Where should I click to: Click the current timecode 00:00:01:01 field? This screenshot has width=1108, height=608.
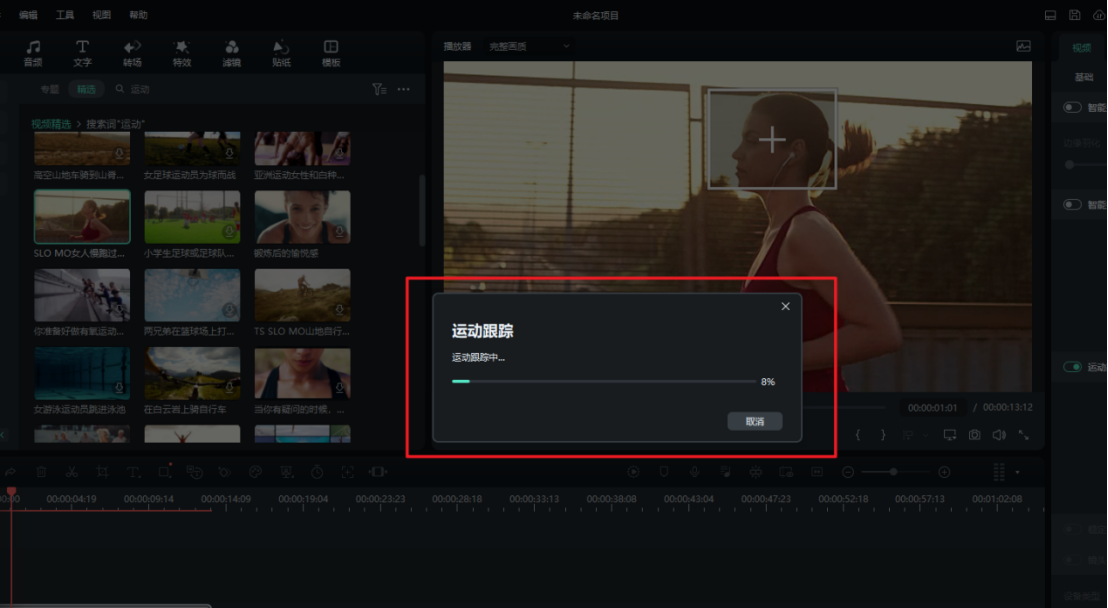[x=932, y=408]
